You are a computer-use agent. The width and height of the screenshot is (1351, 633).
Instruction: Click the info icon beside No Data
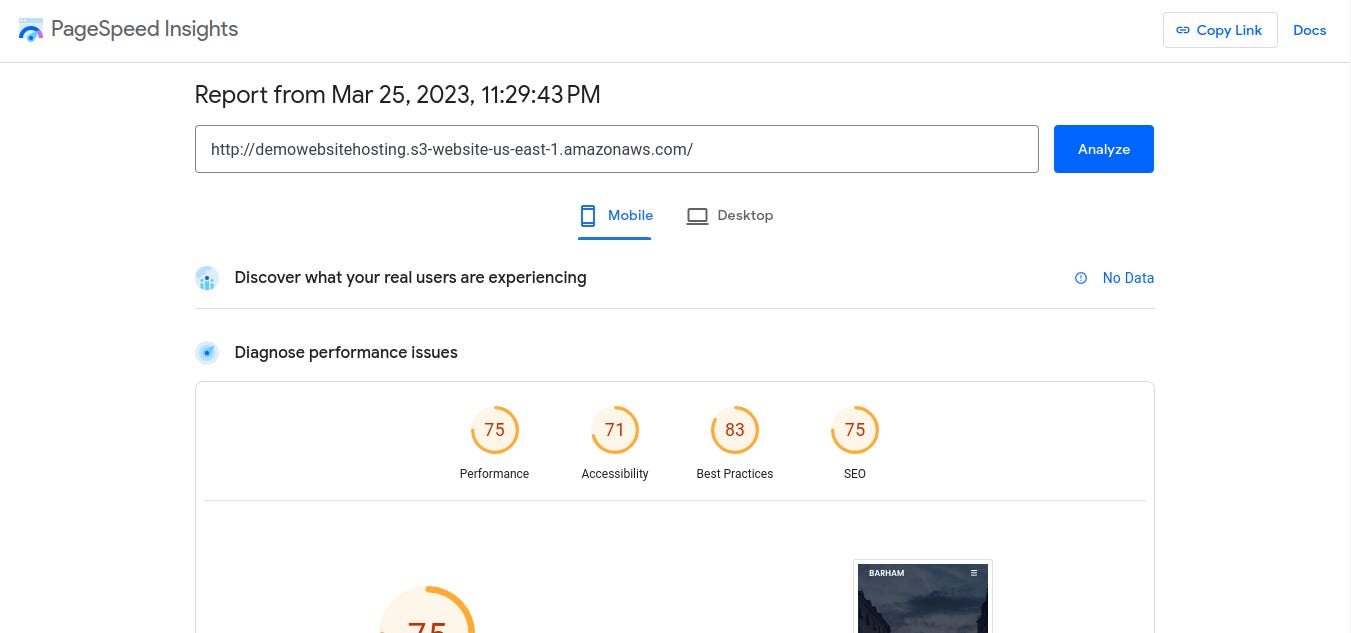click(x=1081, y=278)
